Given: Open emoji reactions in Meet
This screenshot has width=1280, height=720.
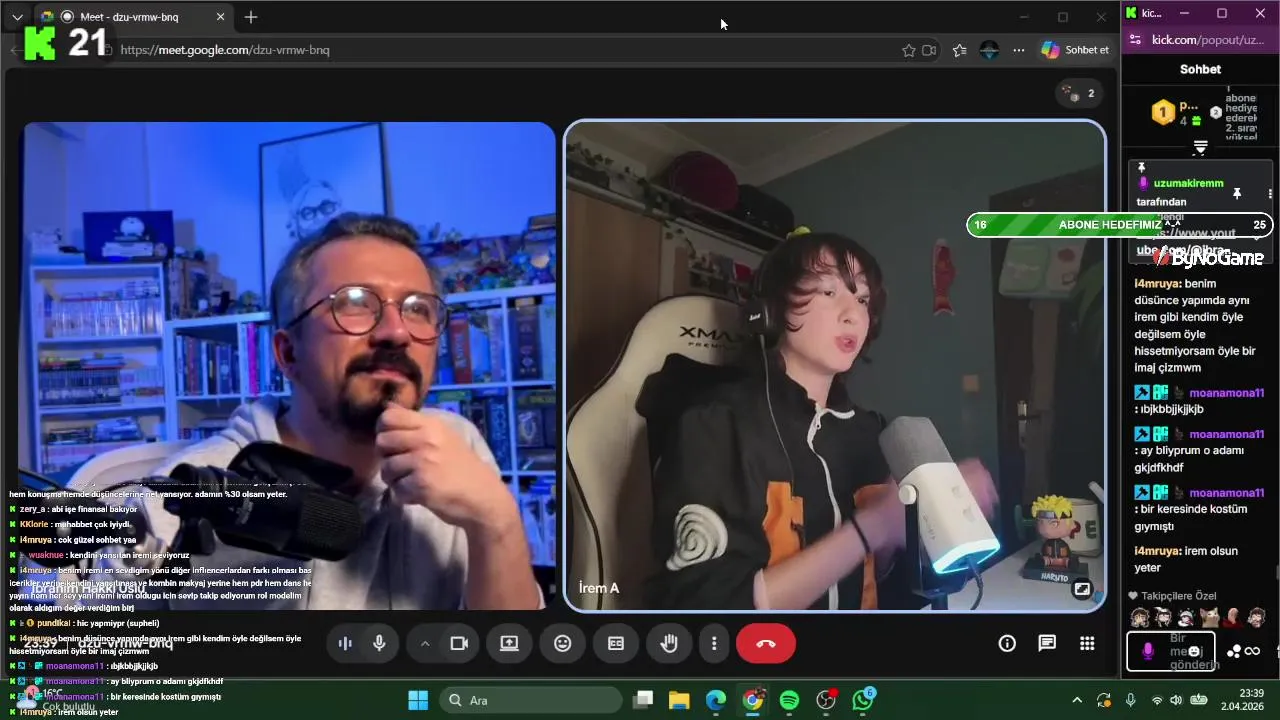Looking at the screenshot, I should click(x=563, y=644).
